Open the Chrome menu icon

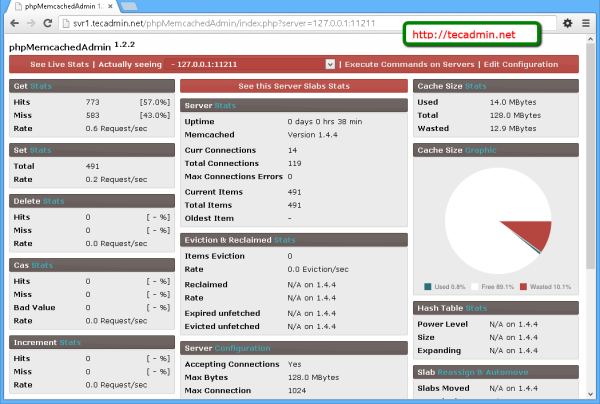586,23
